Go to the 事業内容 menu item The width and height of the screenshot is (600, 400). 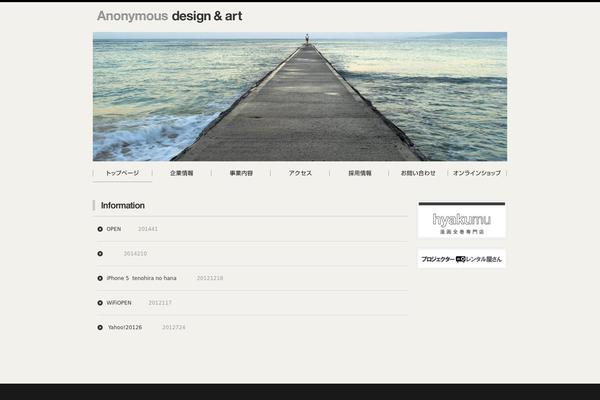[241, 173]
